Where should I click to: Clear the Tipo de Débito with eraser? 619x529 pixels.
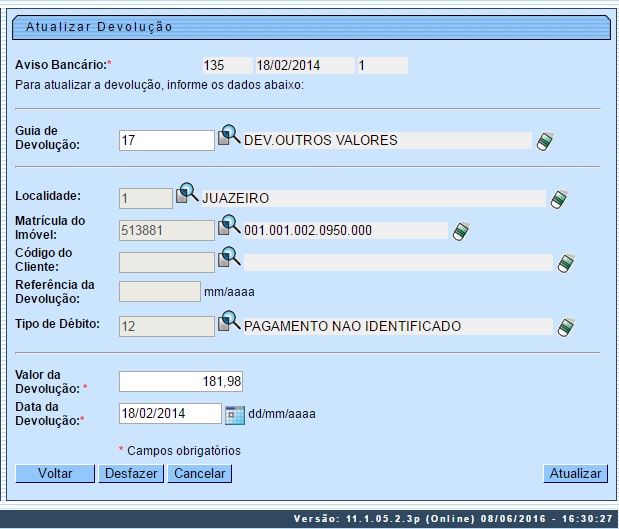point(566,327)
